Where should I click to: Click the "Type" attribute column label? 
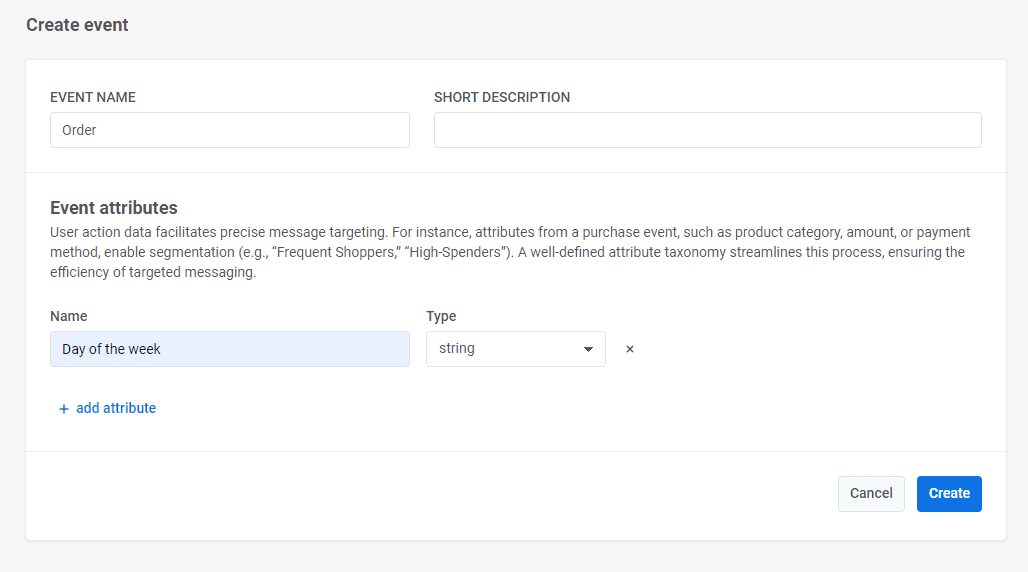click(441, 316)
